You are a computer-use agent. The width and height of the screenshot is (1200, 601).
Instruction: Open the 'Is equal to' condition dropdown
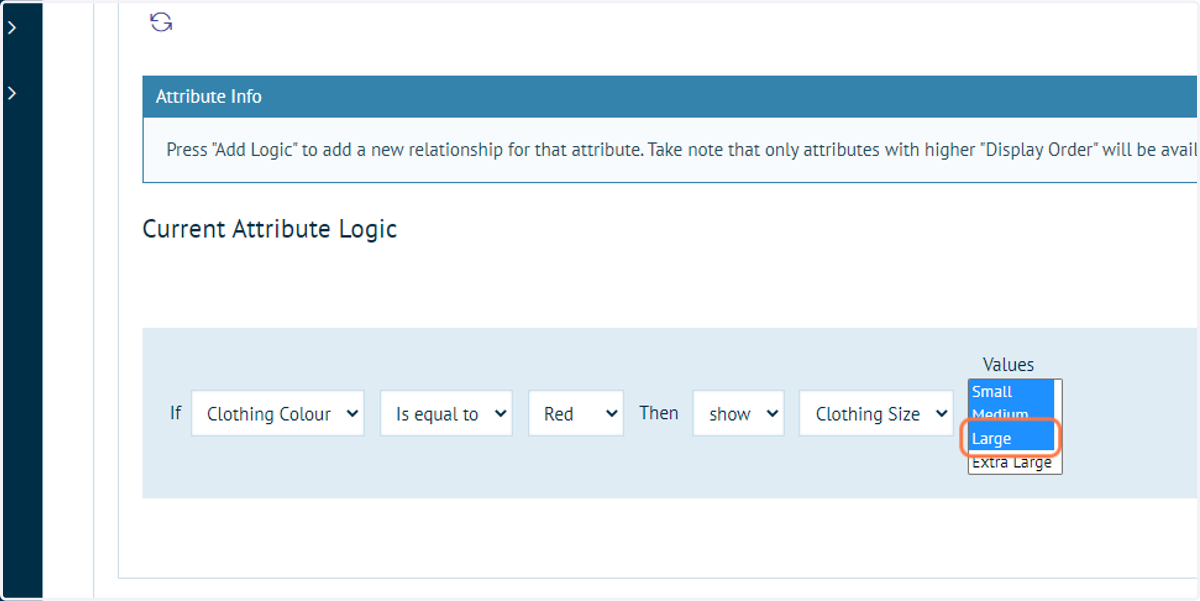point(446,413)
